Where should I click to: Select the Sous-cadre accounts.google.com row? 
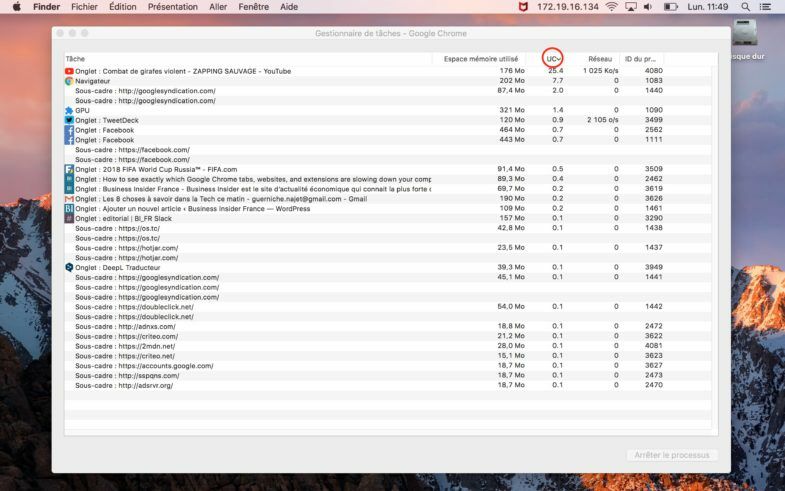pyautogui.click(x=388, y=366)
